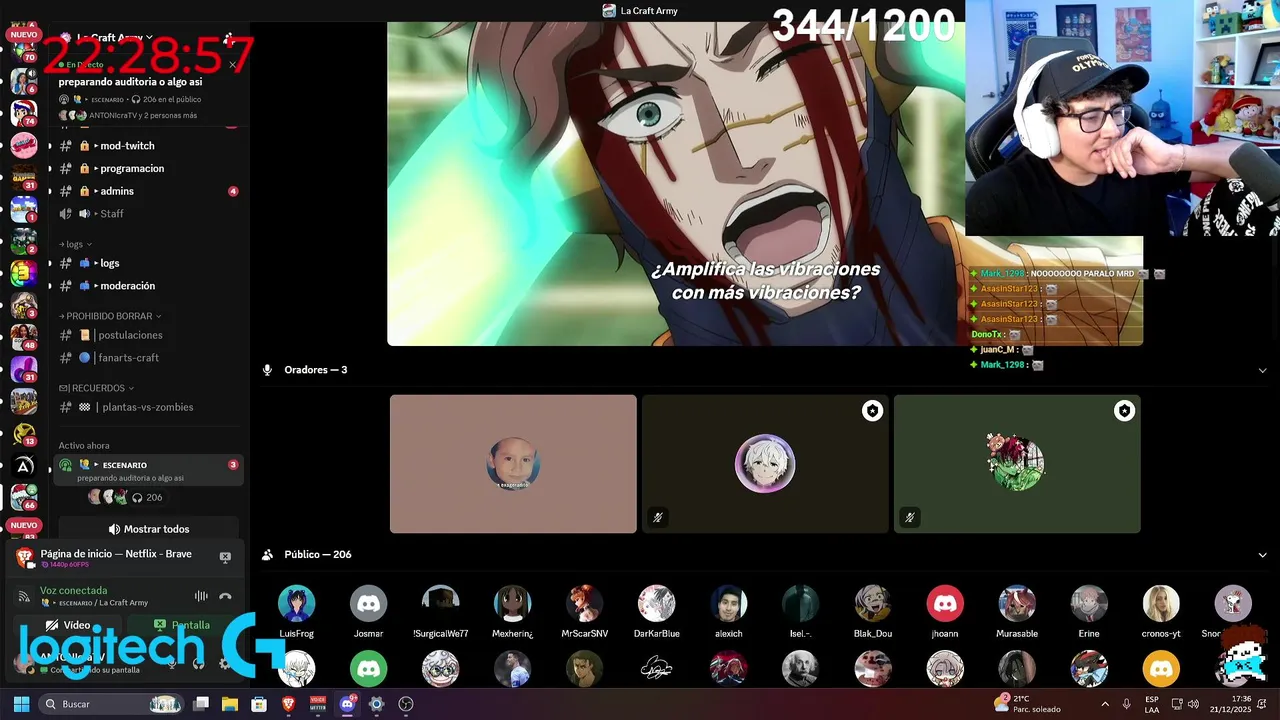Open the plantas-vs-zombies channel
Viewport: 1280px width, 720px height.
[x=147, y=407]
